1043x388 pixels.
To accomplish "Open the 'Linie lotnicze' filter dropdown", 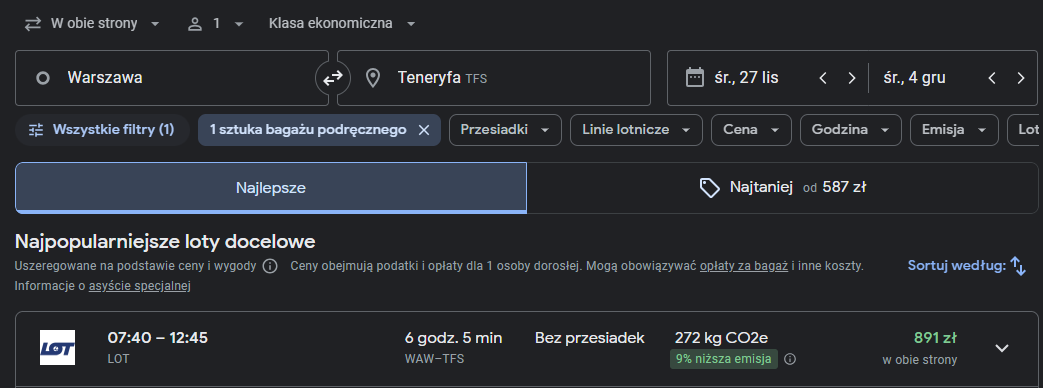I will 636,130.
